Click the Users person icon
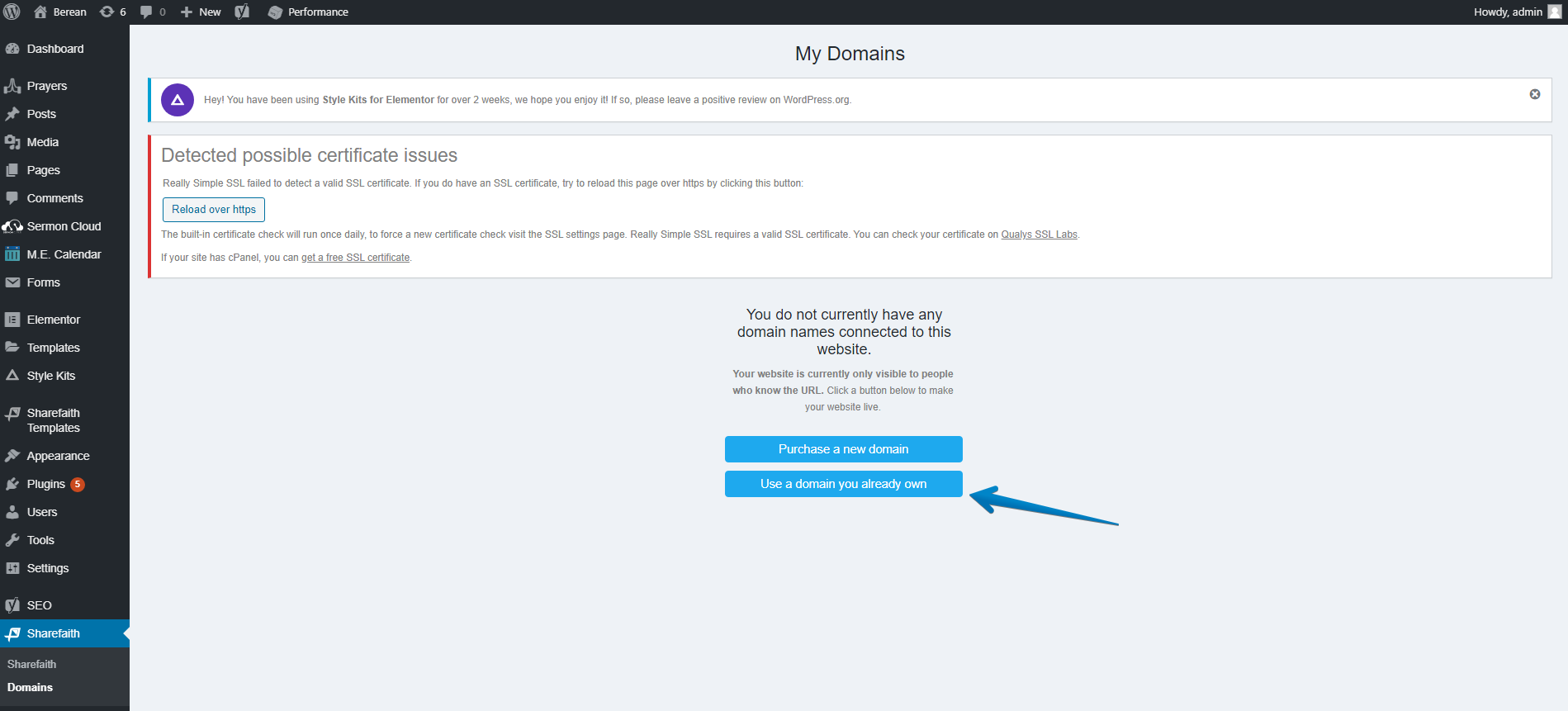 pyautogui.click(x=12, y=512)
